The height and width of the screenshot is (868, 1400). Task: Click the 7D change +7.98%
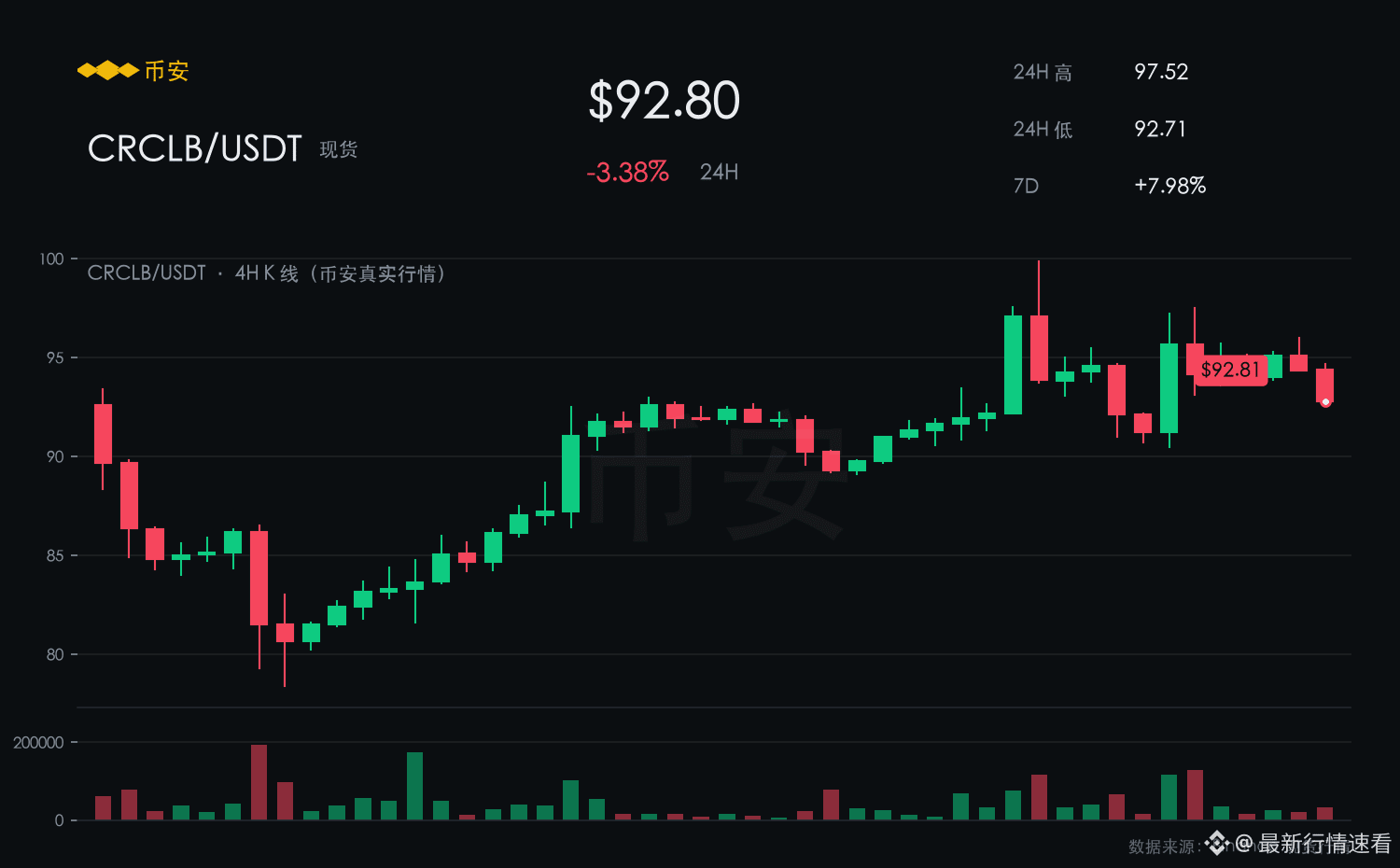click(1170, 186)
